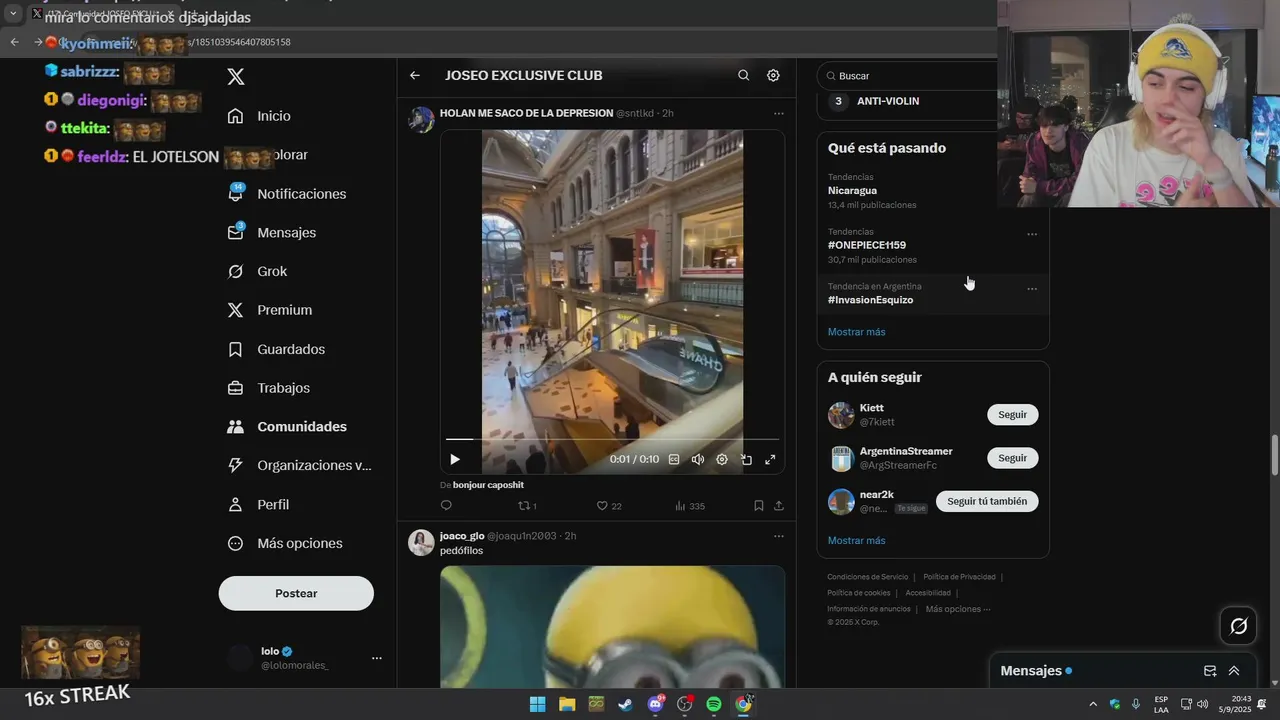1280x720 pixels.
Task: Open the Grok floating button
Action: point(1239,626)
